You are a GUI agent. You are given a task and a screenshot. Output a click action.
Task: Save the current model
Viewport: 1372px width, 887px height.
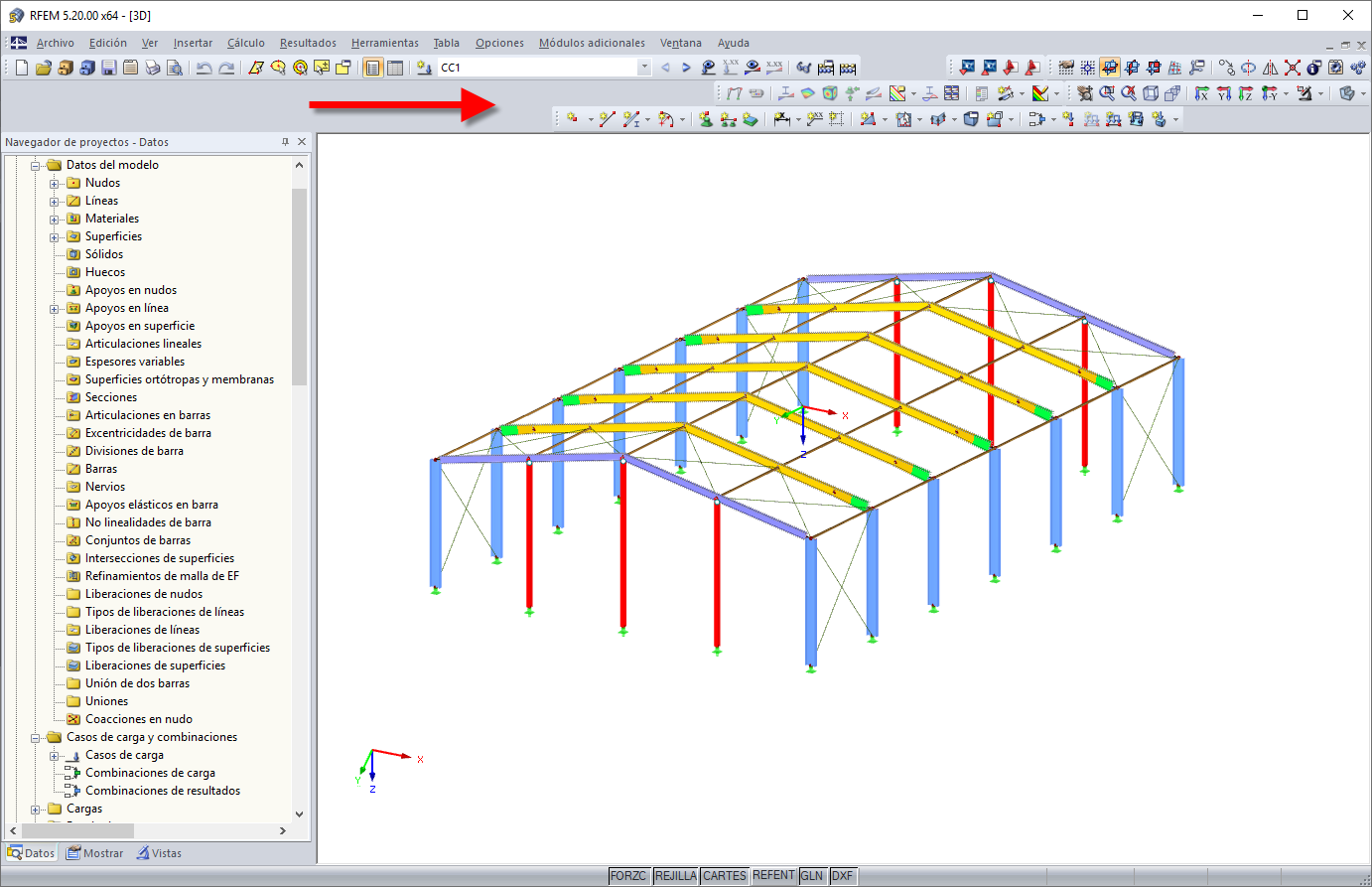coord(108,68)
